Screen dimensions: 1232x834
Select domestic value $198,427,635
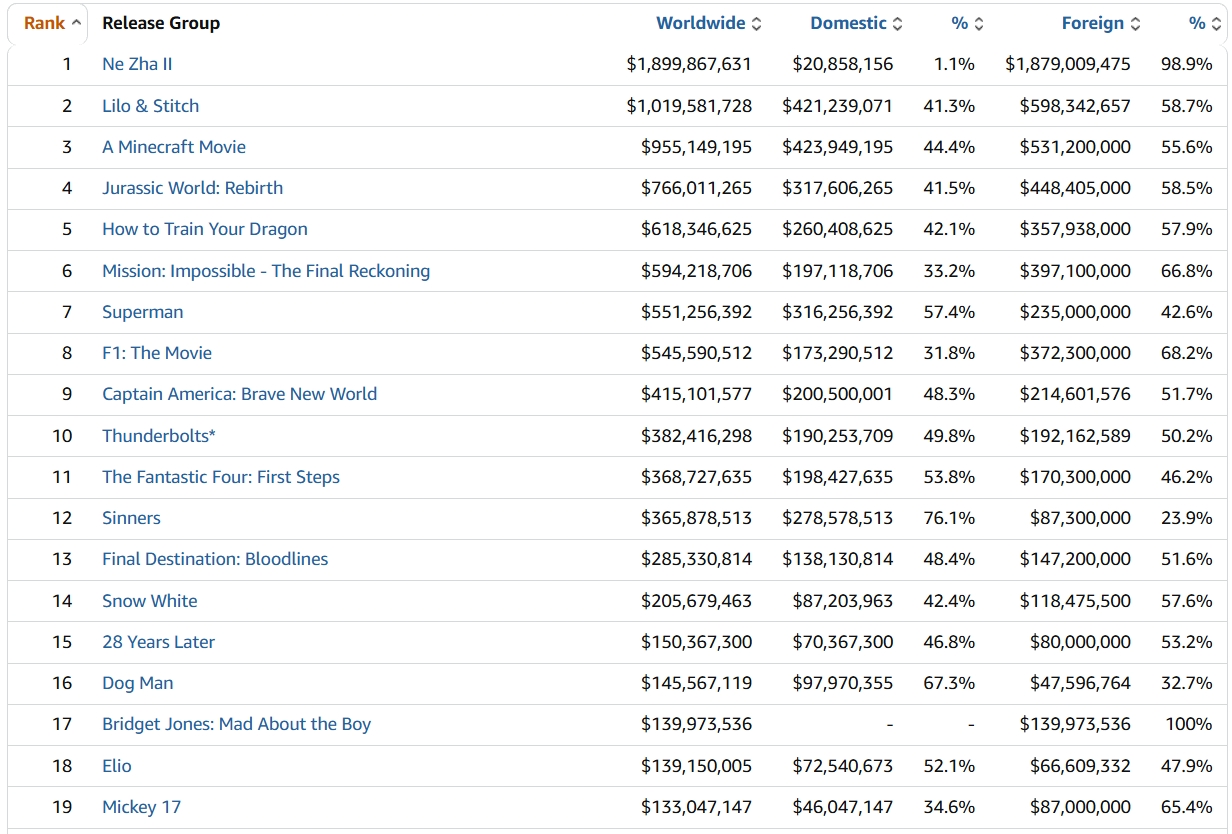click(838, 477)
